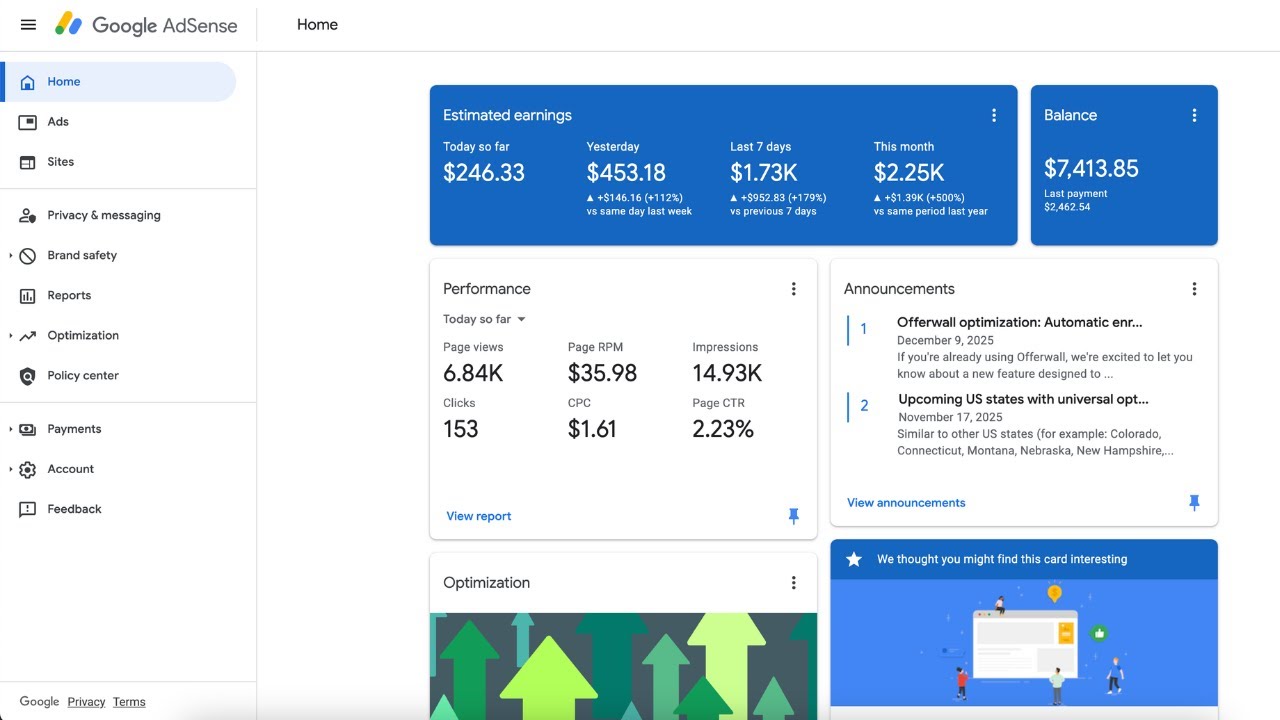Click the Home house icon in sidebar

coord(28,82)
